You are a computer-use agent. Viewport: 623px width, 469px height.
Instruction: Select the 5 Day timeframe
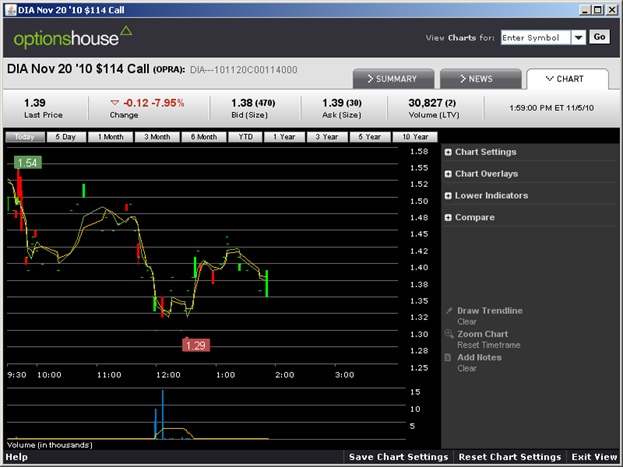[66, 137]
